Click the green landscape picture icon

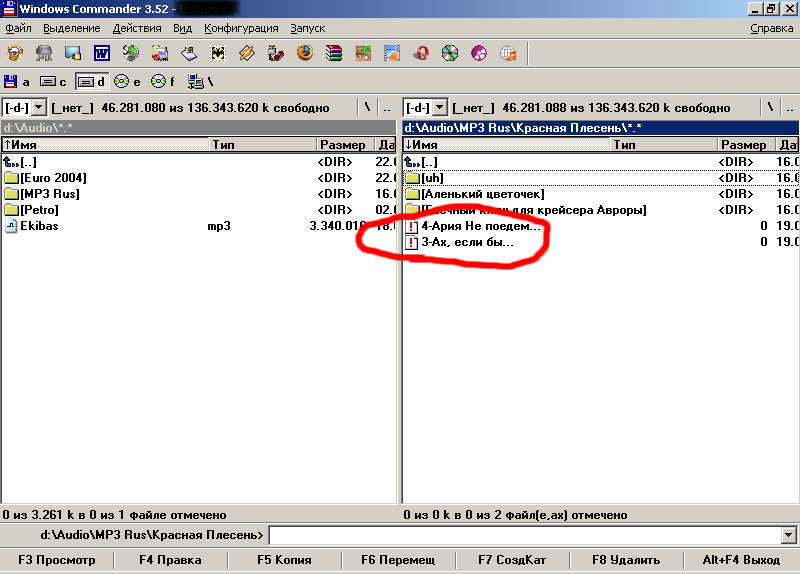point(363,53)
